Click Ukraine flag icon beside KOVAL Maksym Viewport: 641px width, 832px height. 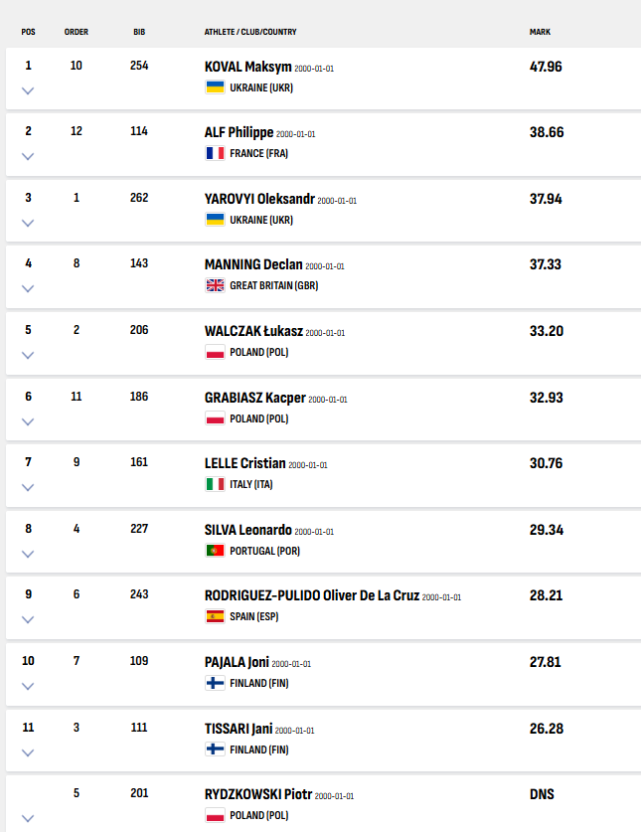[x=215, y=88]
